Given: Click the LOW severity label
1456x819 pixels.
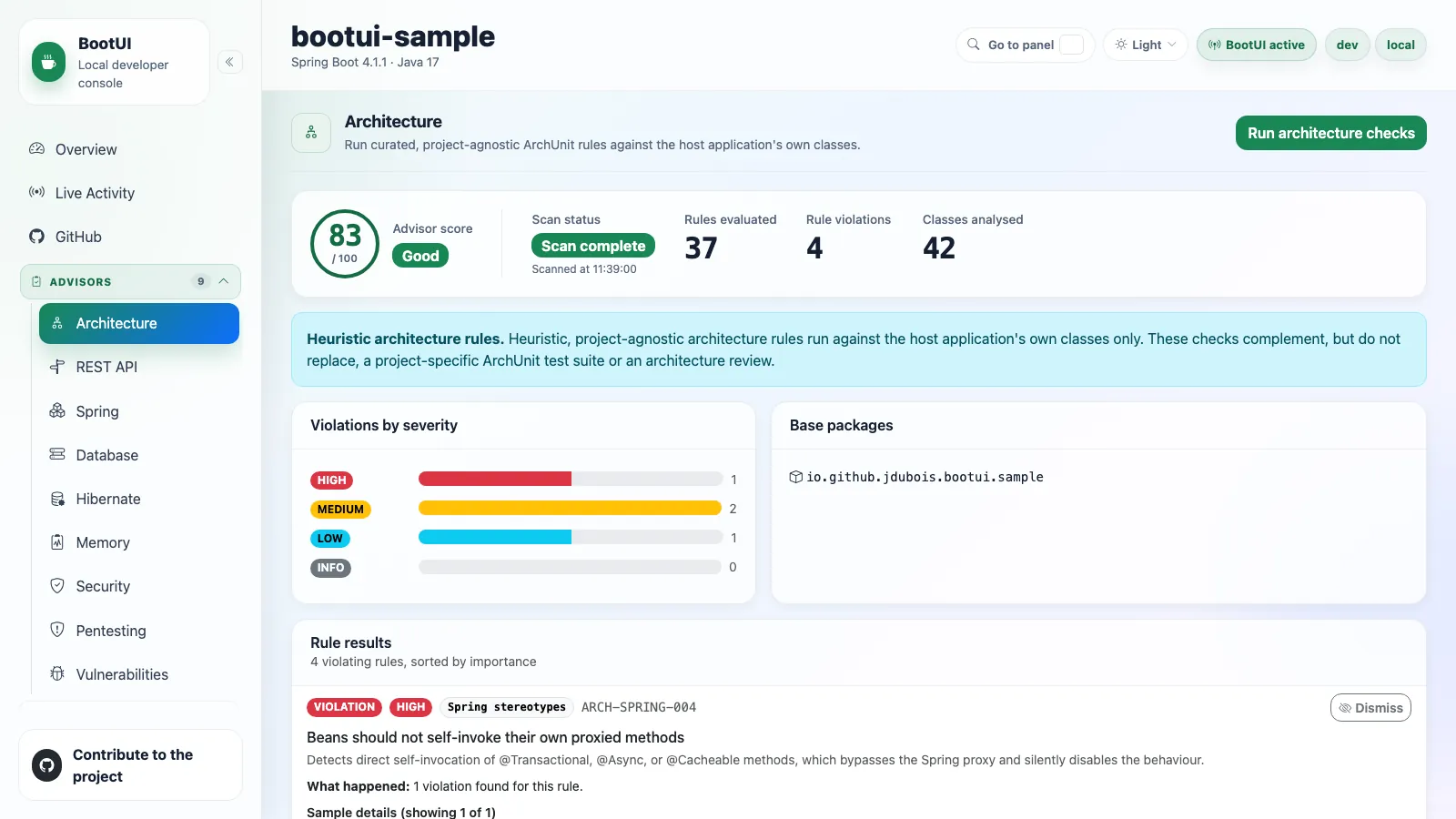Looking at the screenshot, I should click(x=329, y=539).
